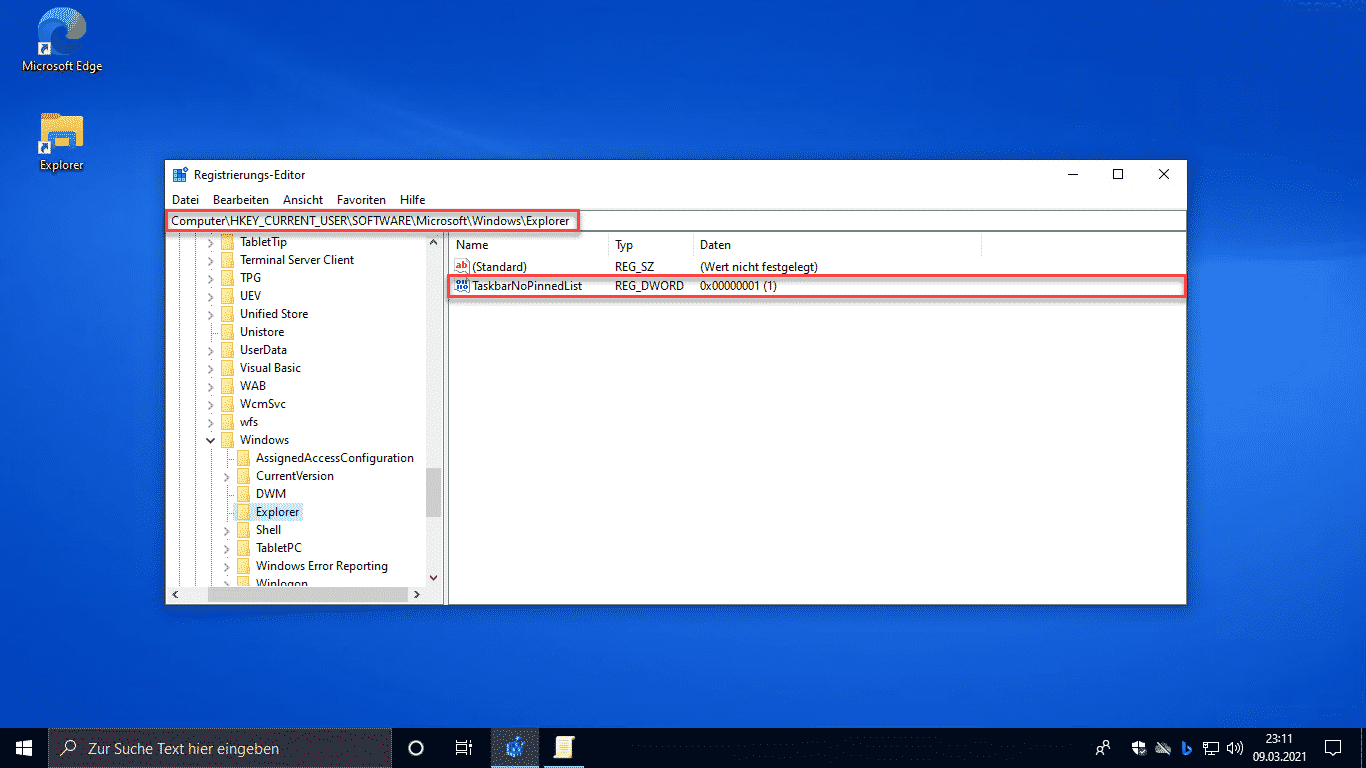Click the REG_DWORD type cell
The width and height of the screenshot is (1366, 768).
click(x=649, y=286)
